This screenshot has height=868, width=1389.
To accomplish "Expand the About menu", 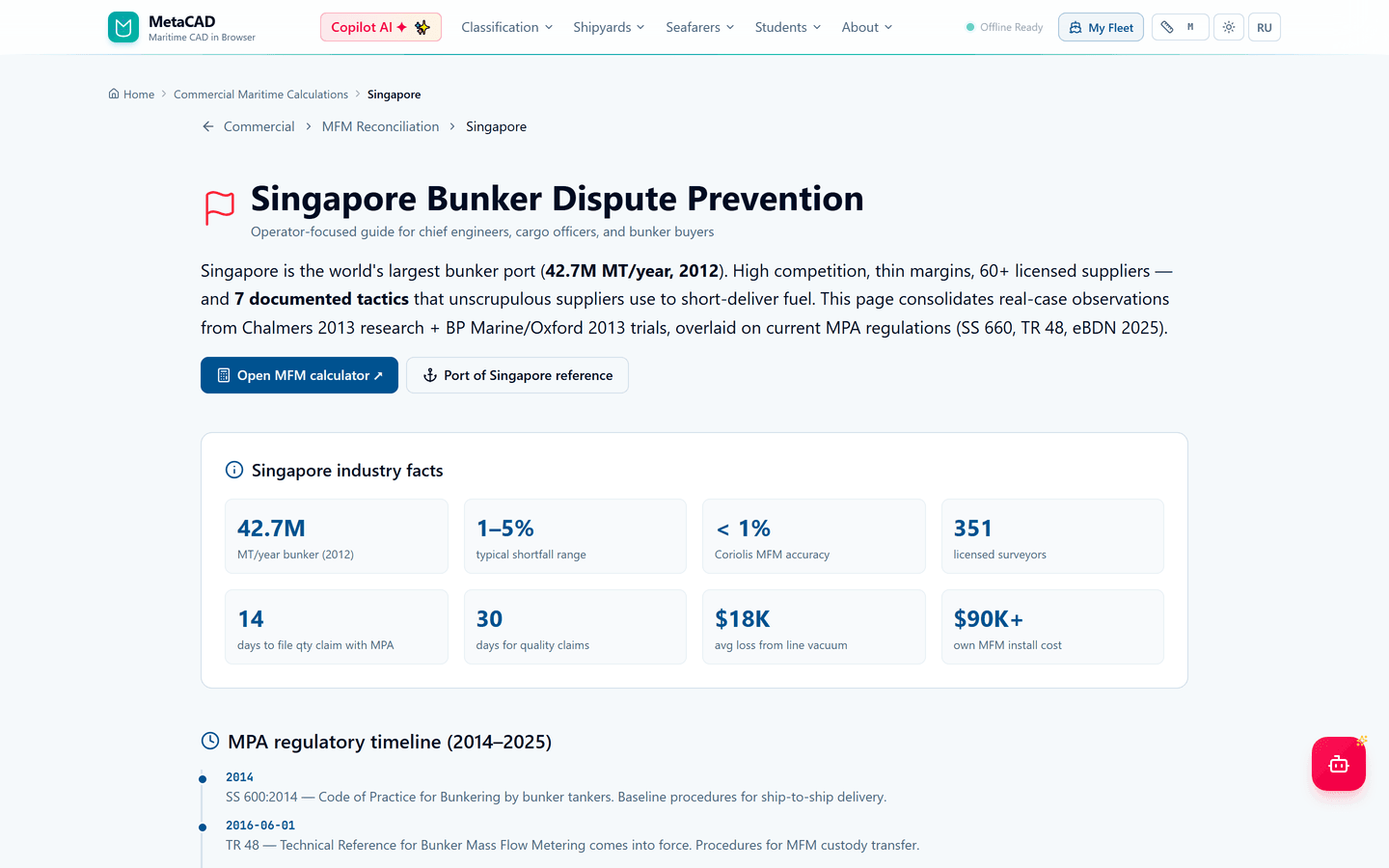I will pyautogui.click(x=867, y=27).
